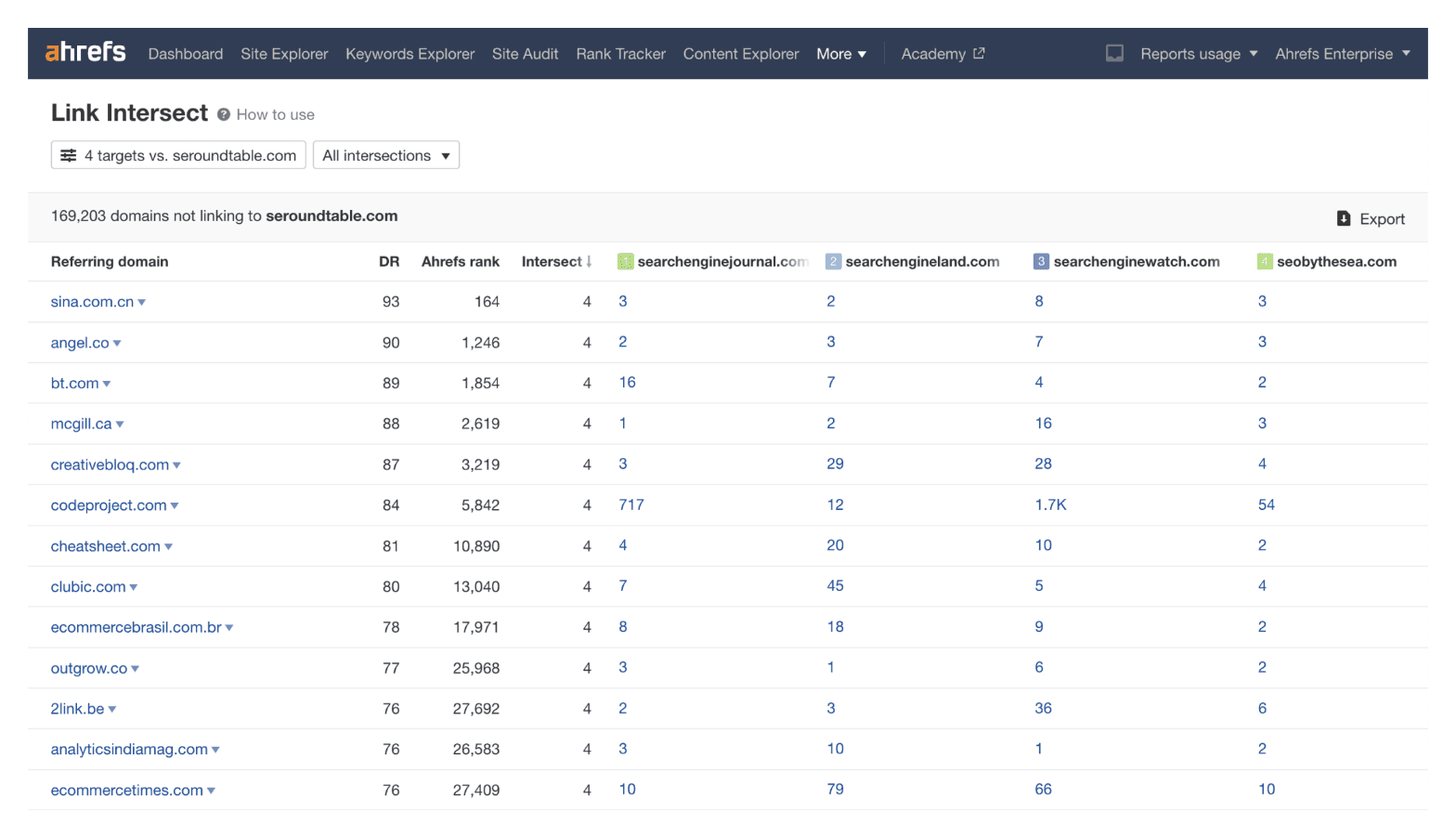Image resolution: width=1456 pixels, height=838 pixels.
Task: Click the searchenginewatch.com column header
Action: 1137,262
